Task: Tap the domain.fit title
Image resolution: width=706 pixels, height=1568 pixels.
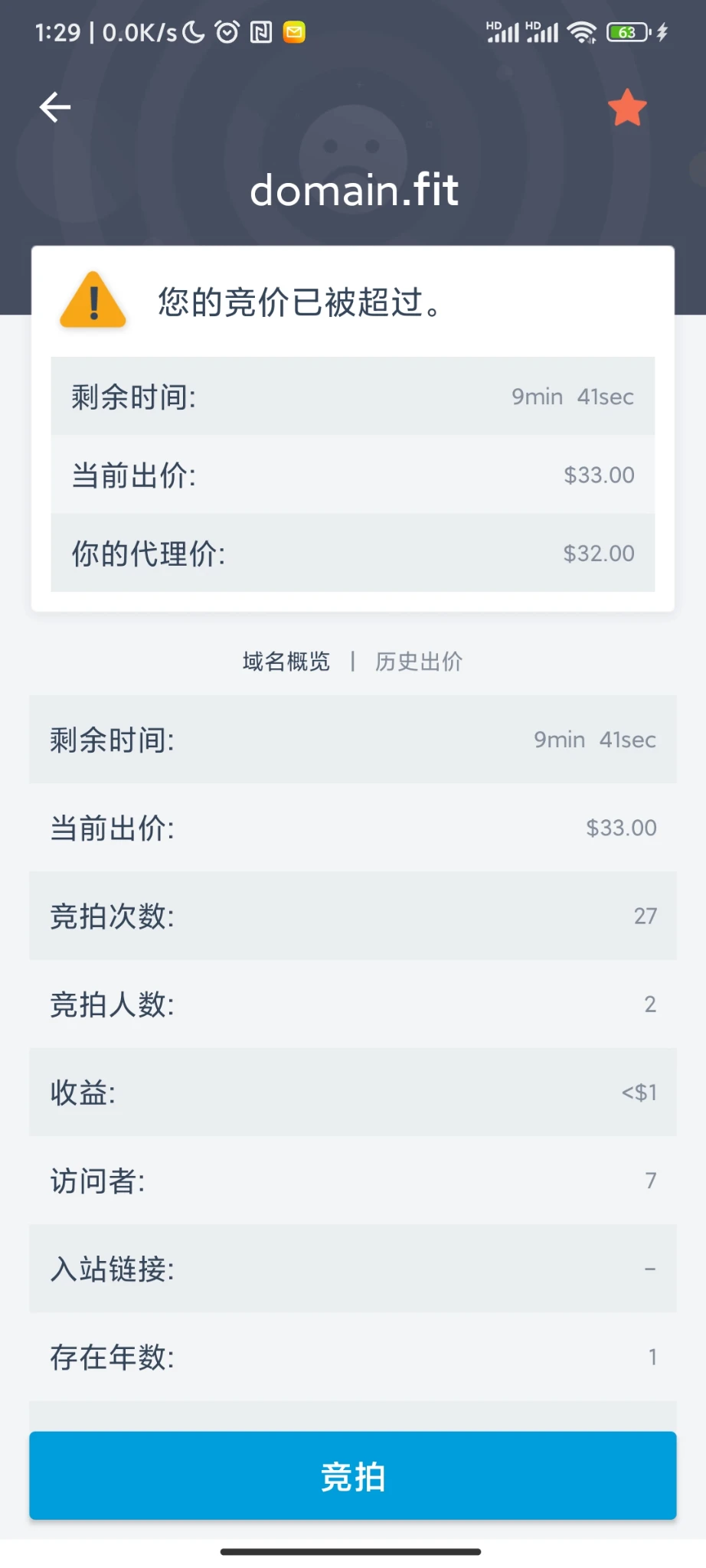Action: pyautogui.click(x=354, y=190)
